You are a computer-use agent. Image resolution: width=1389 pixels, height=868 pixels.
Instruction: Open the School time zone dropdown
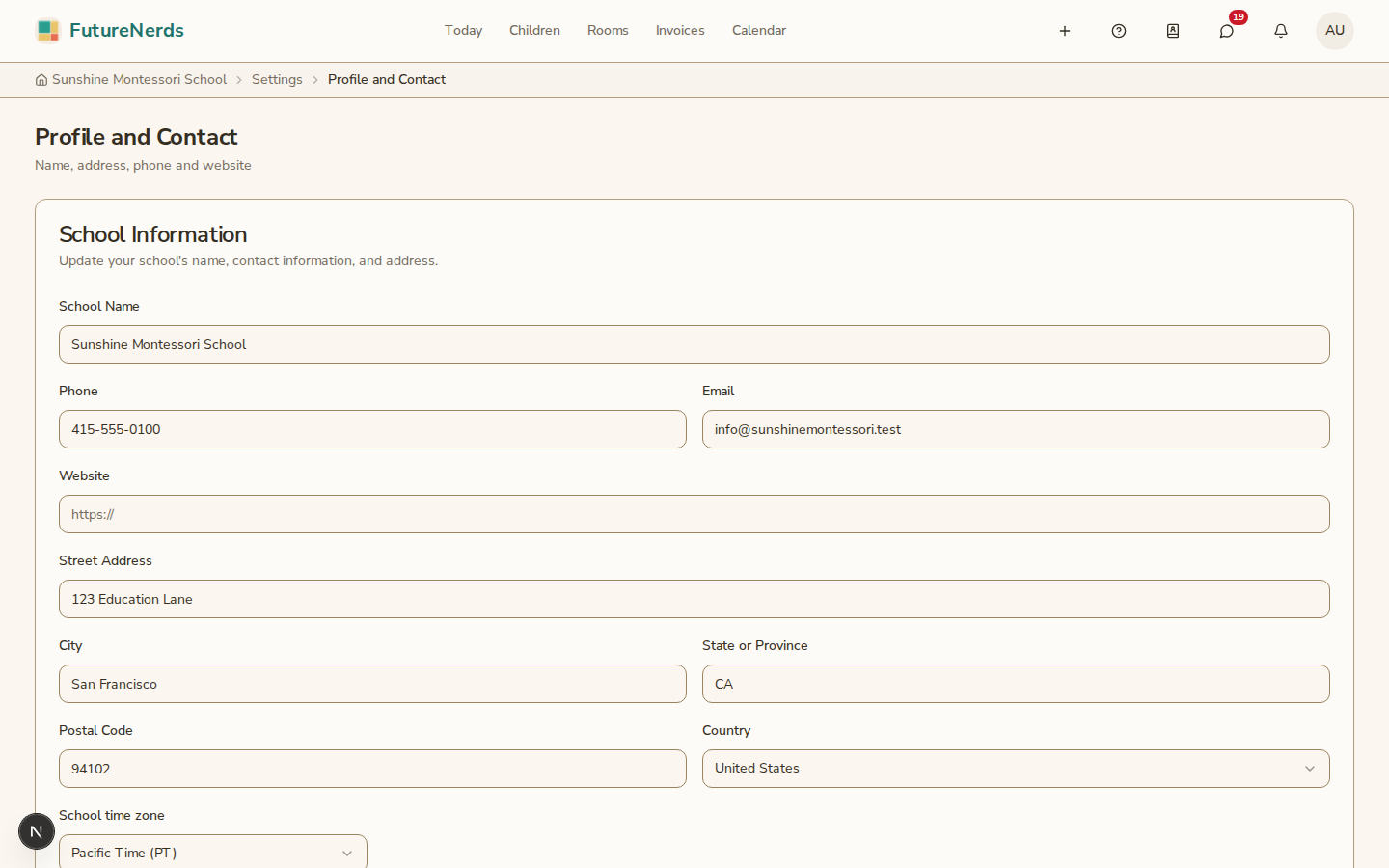pos(213,853)
